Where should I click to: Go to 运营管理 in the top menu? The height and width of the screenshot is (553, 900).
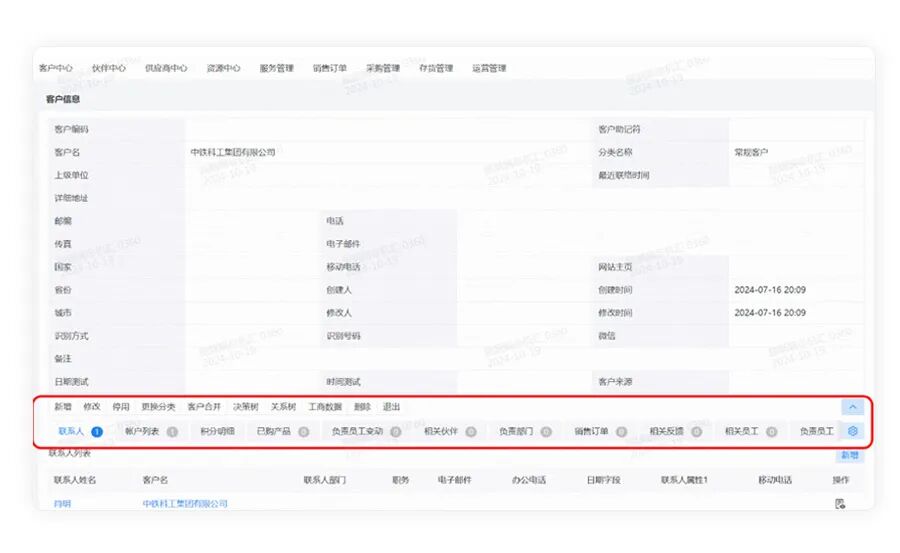(x=489, y=68)
